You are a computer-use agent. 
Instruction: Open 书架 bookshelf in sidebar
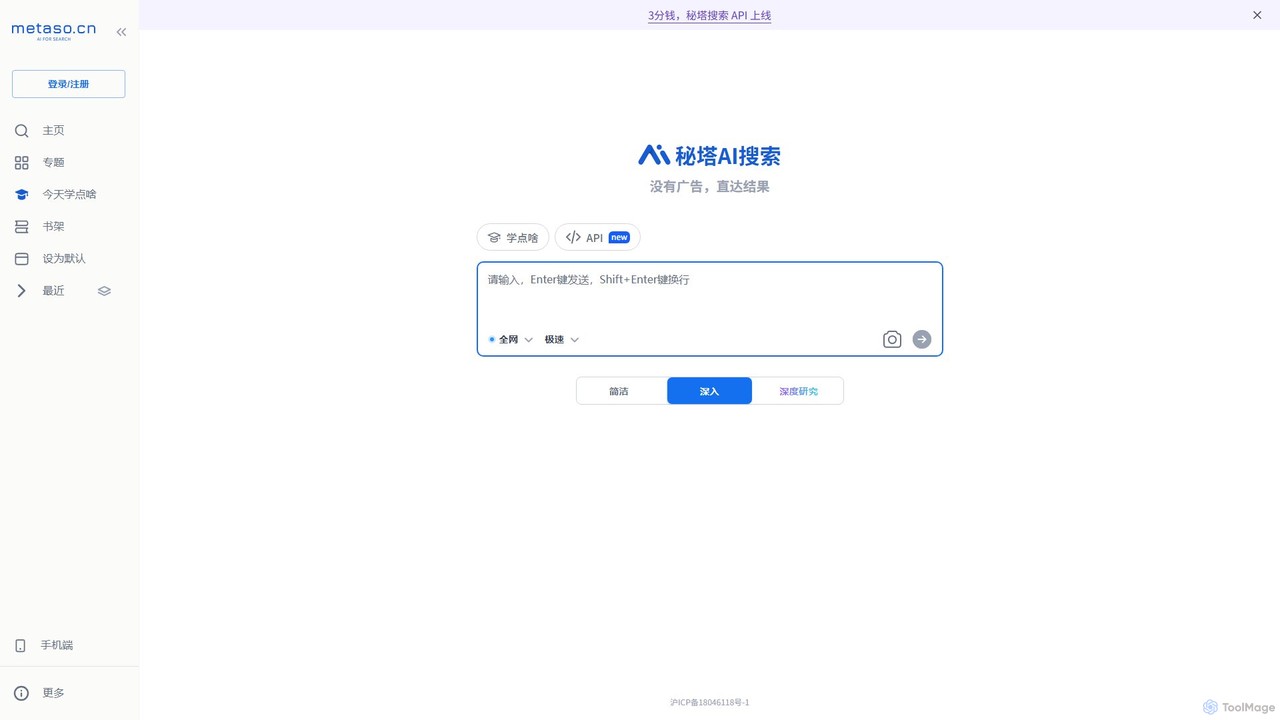(x=53, y=227)
